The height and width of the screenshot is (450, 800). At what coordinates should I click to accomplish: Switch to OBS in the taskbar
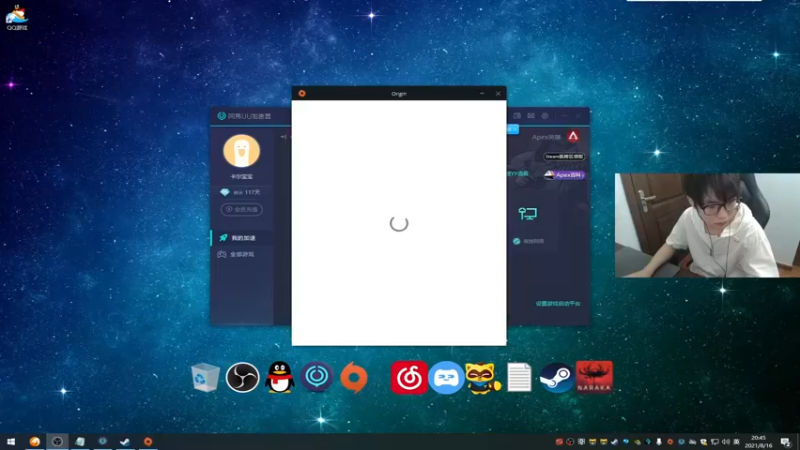point(57,442)
